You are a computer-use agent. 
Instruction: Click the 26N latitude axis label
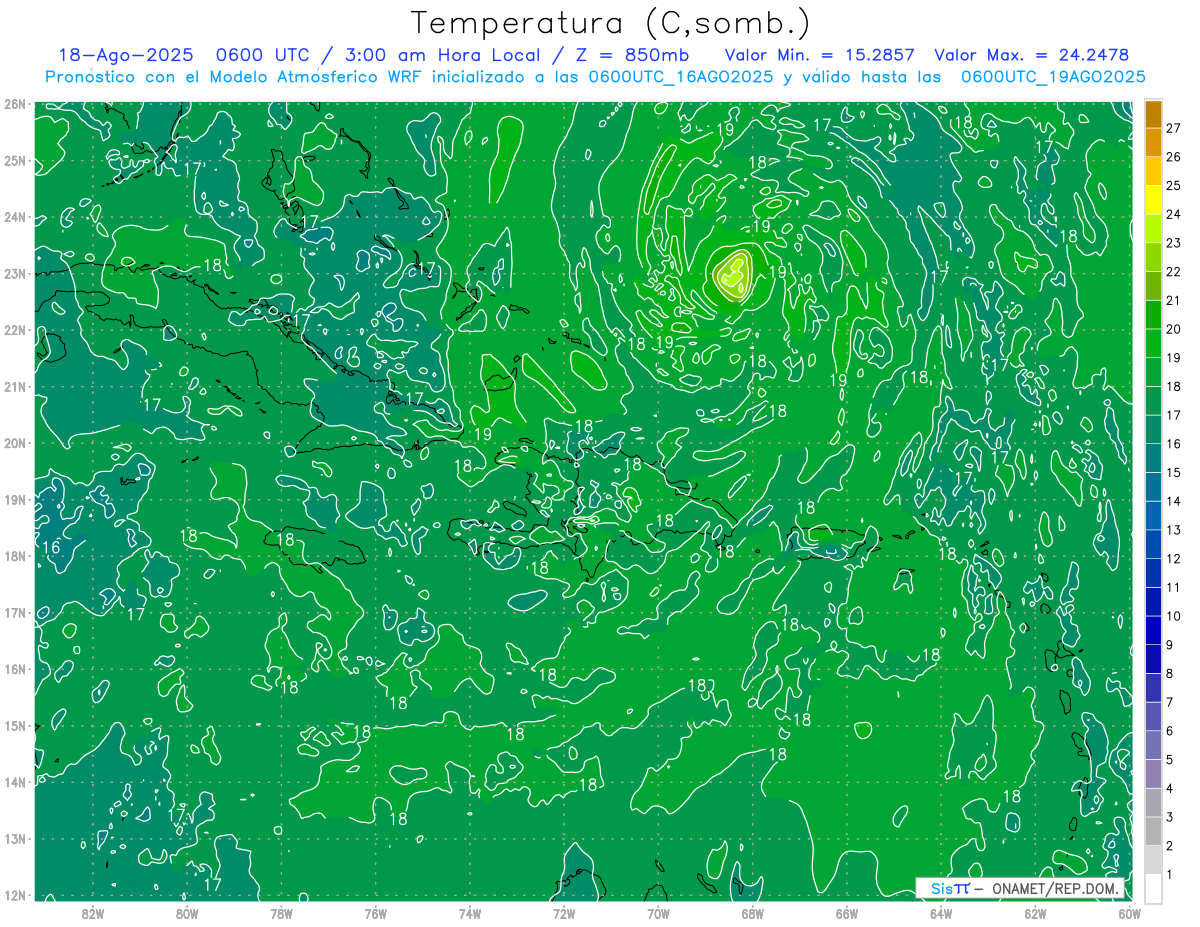point(15,104)
